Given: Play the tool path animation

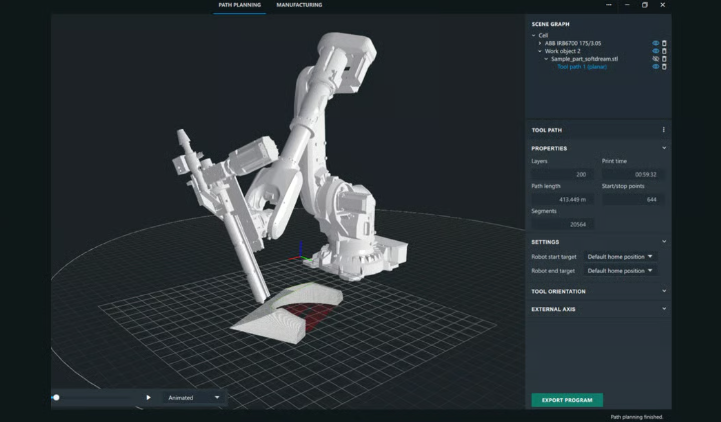Looking at the screenshot, I should 148,397.
